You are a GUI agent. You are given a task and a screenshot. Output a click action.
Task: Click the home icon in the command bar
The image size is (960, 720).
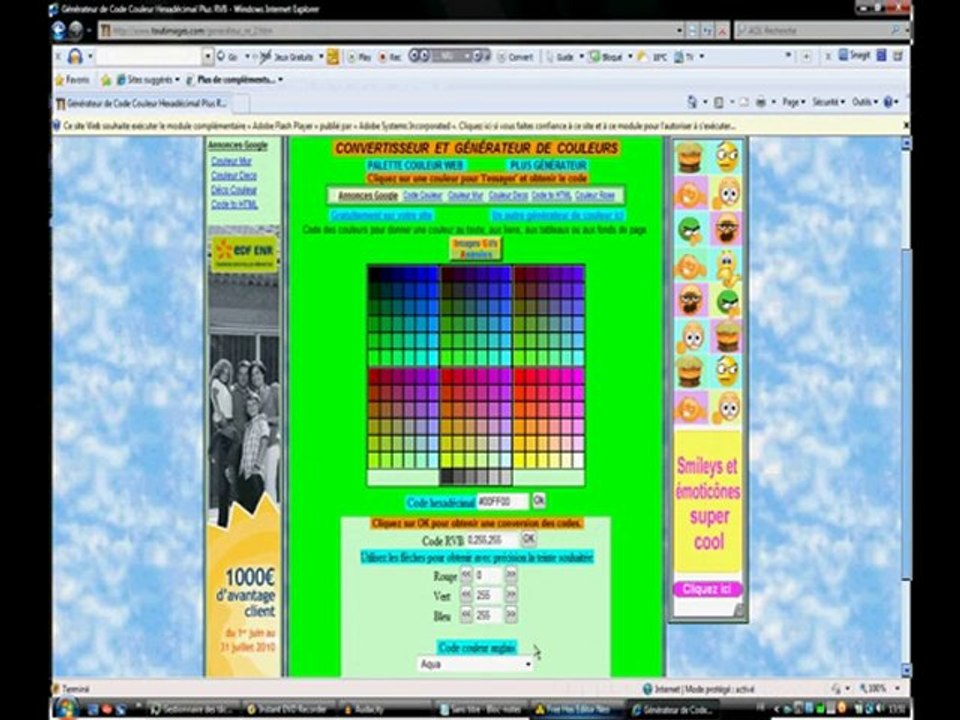(x=692, y=102)
